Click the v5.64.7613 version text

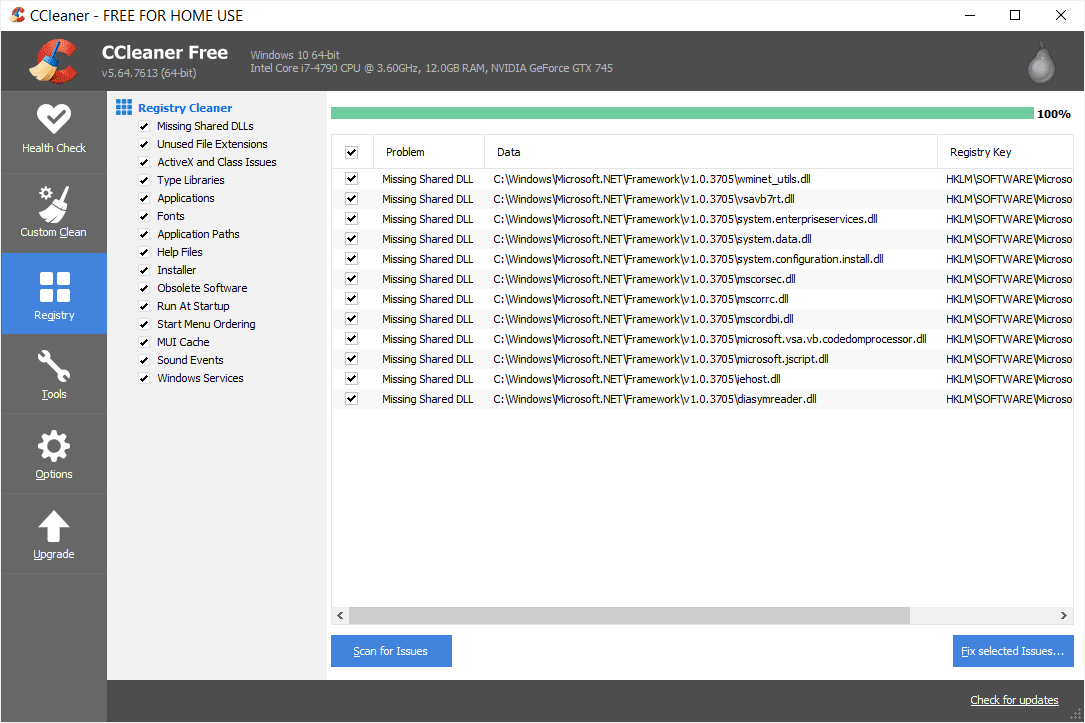click(149, 73)
